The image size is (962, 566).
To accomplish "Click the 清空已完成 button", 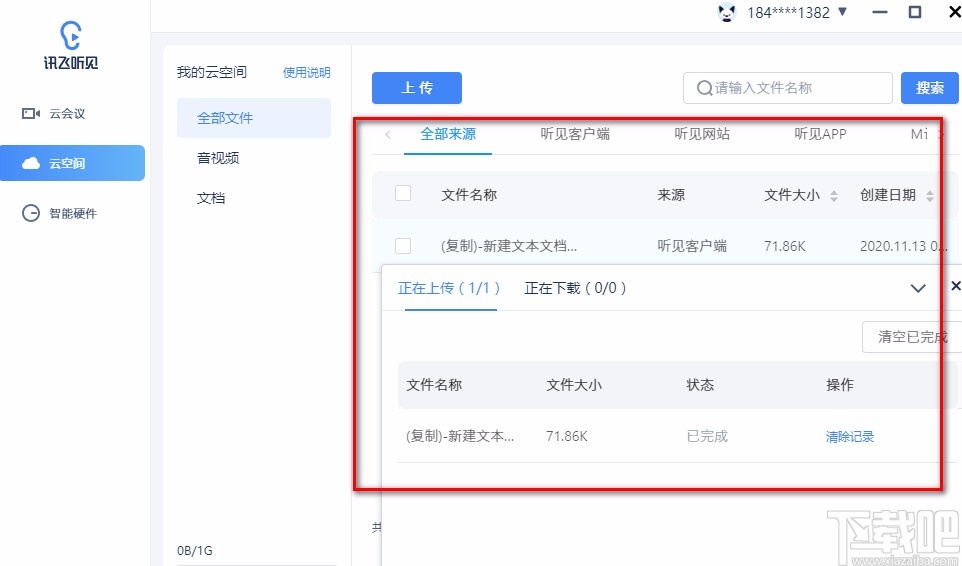I will (912, 337).
